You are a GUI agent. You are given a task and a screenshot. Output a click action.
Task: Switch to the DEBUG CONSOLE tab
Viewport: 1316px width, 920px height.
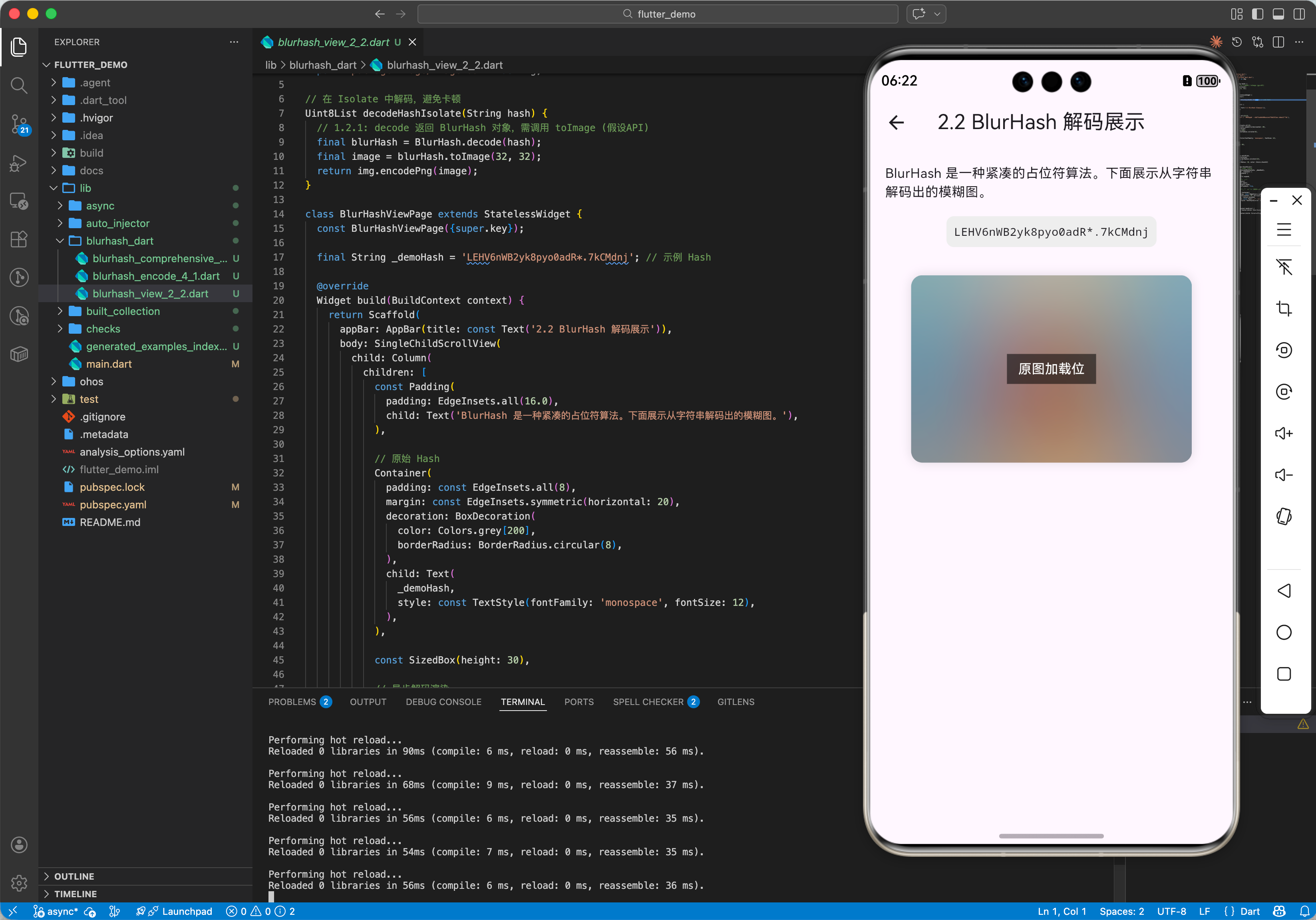click(x=443, y=702)
